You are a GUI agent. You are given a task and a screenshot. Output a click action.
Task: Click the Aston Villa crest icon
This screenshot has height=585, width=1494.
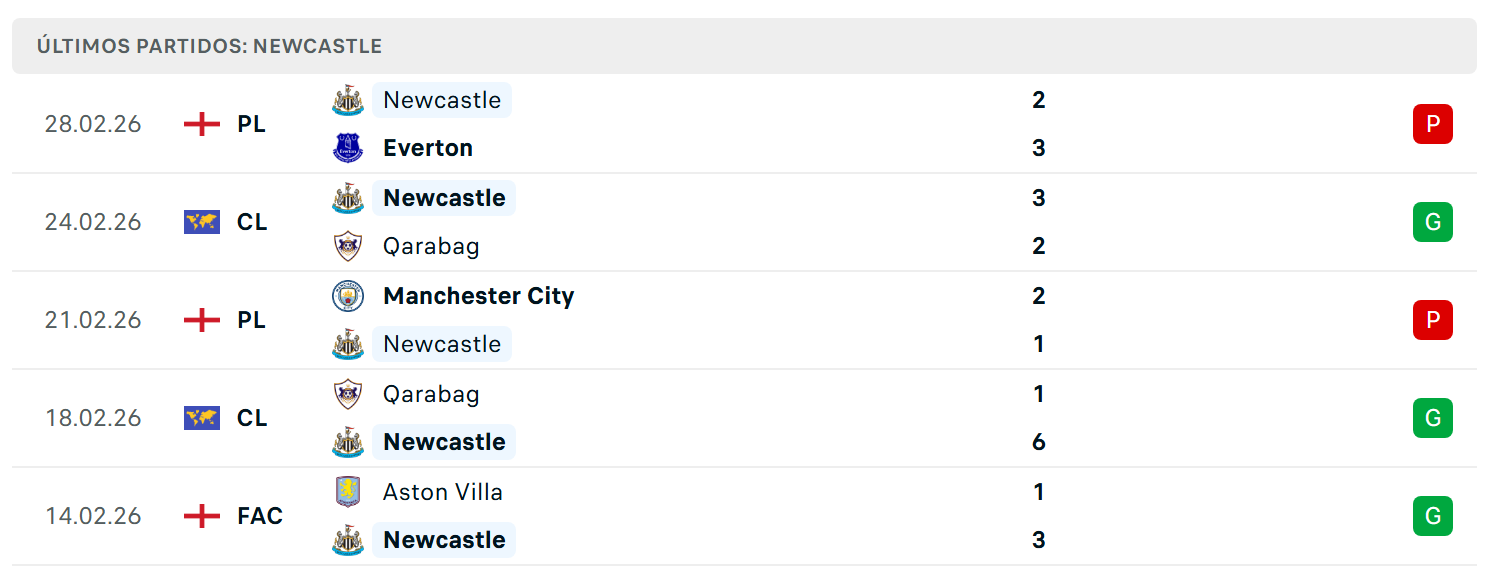(x=348, y=492)
